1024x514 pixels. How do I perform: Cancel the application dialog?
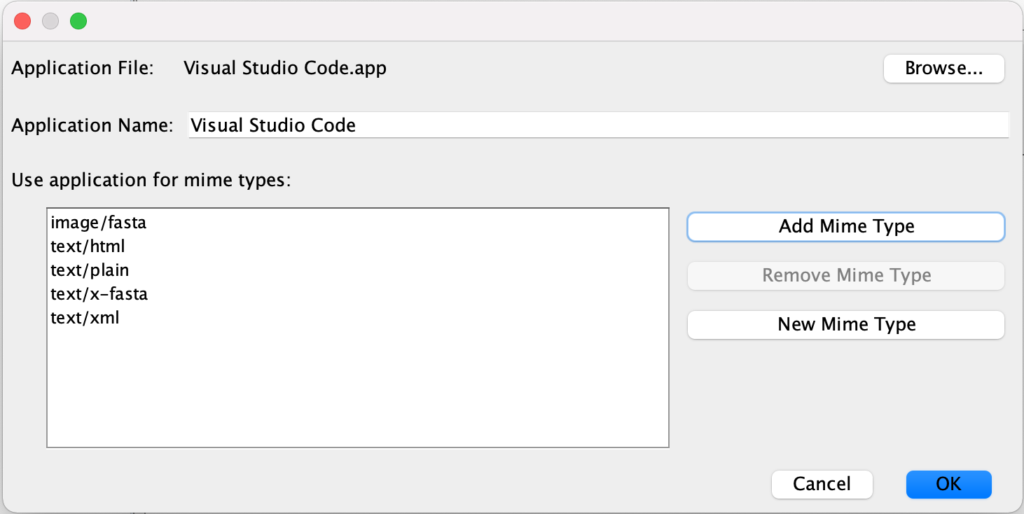point(821,484)
